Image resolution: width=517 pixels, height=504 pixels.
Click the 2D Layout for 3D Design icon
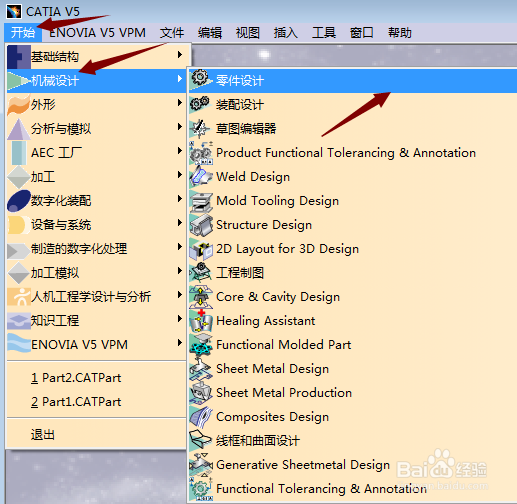click(x=201, y=249)
